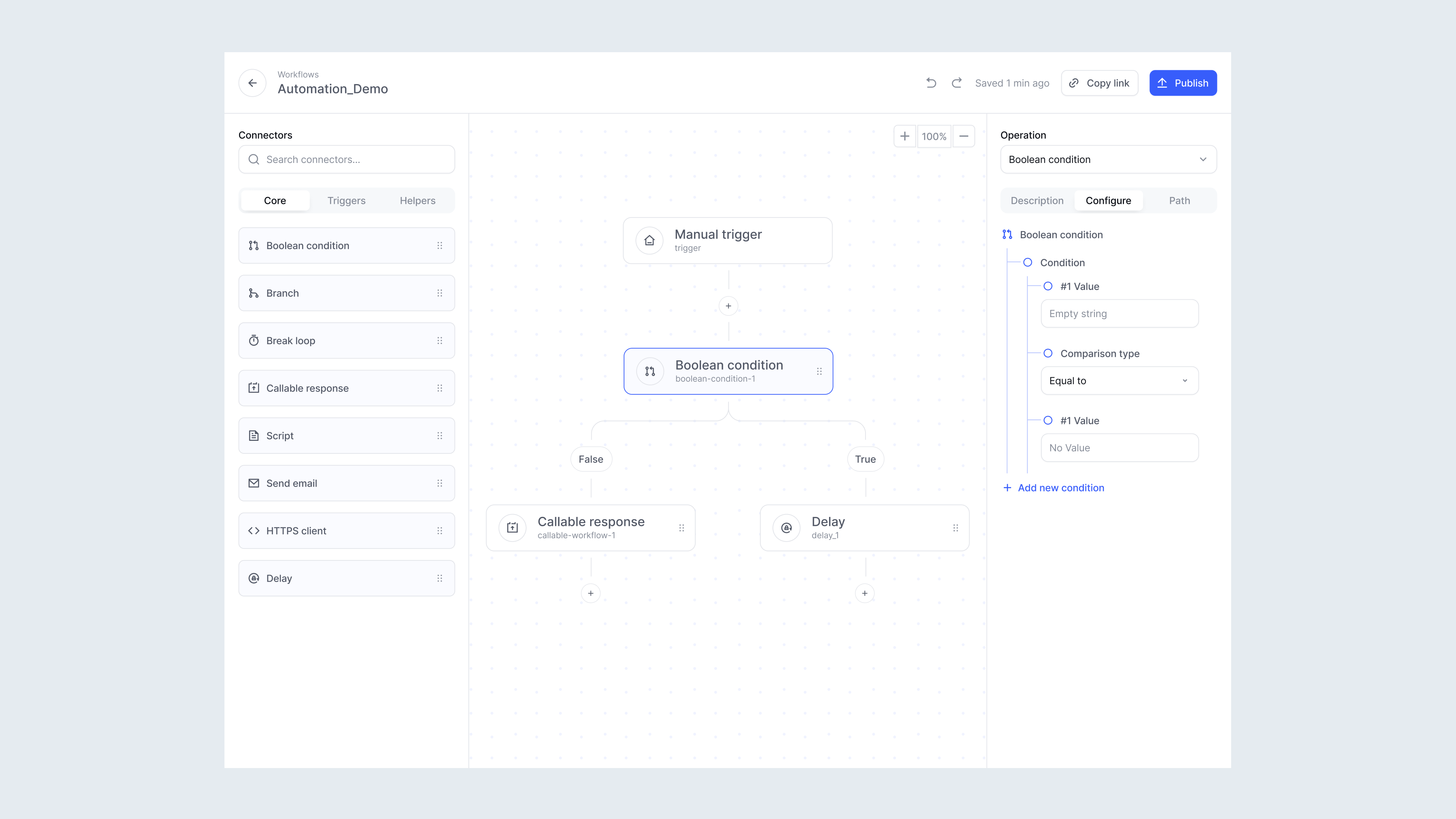Click the Break loop timer icon
This screenshot has width=1456, height=819.
point(254,340)
